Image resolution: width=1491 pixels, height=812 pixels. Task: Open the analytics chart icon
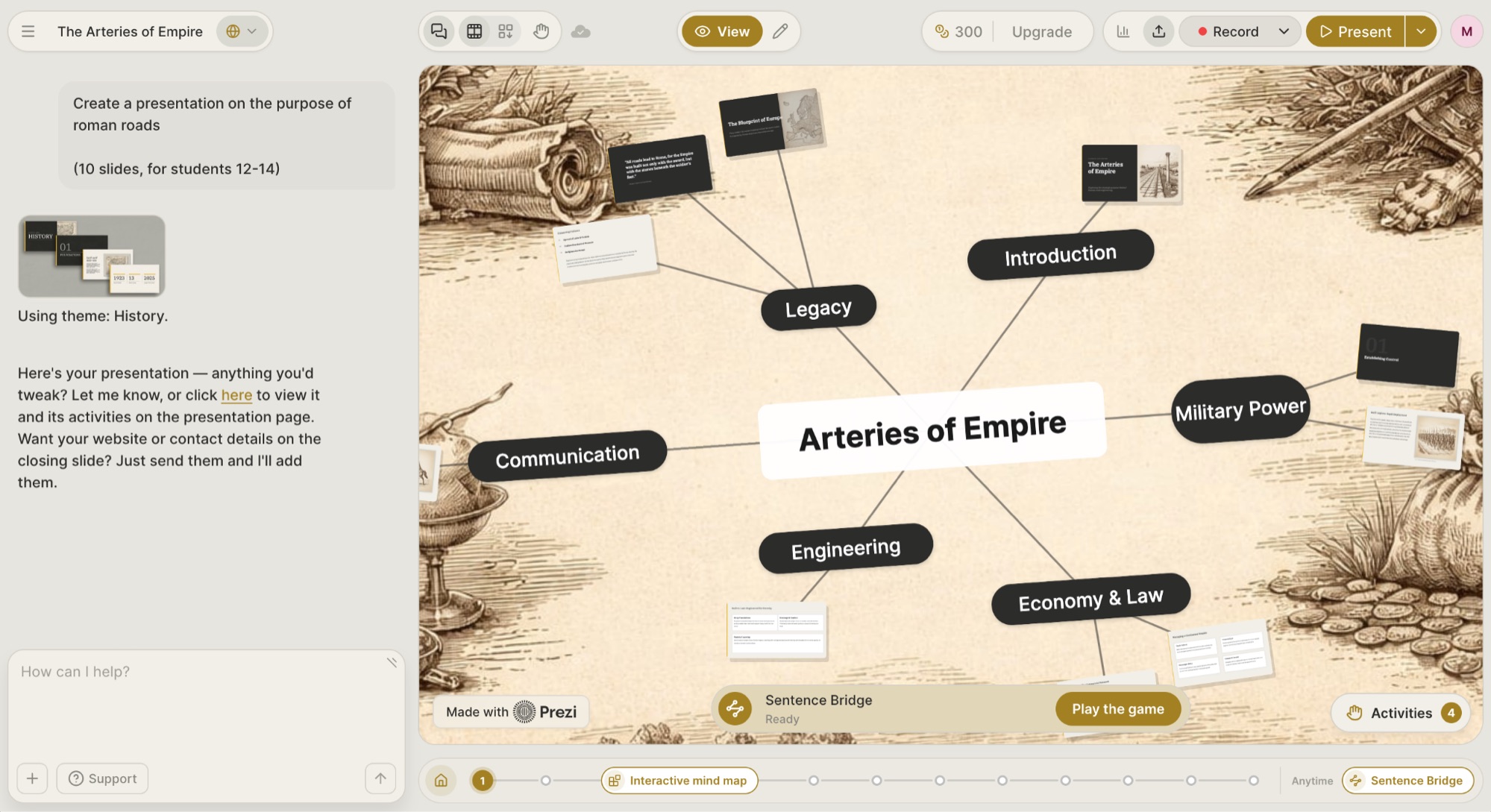pos(1123,31)
